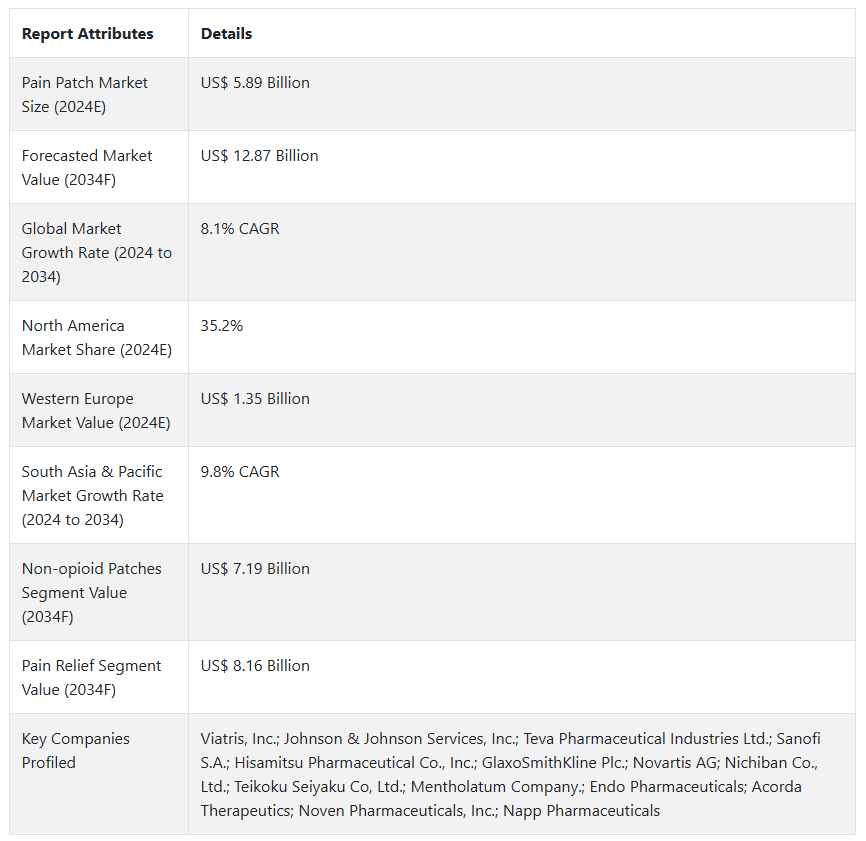Image resolution: width=866 pixels, height=841 pixels.
Task: Click the US$ 5.89 Billion value
Action: click(x=255, y=83)
